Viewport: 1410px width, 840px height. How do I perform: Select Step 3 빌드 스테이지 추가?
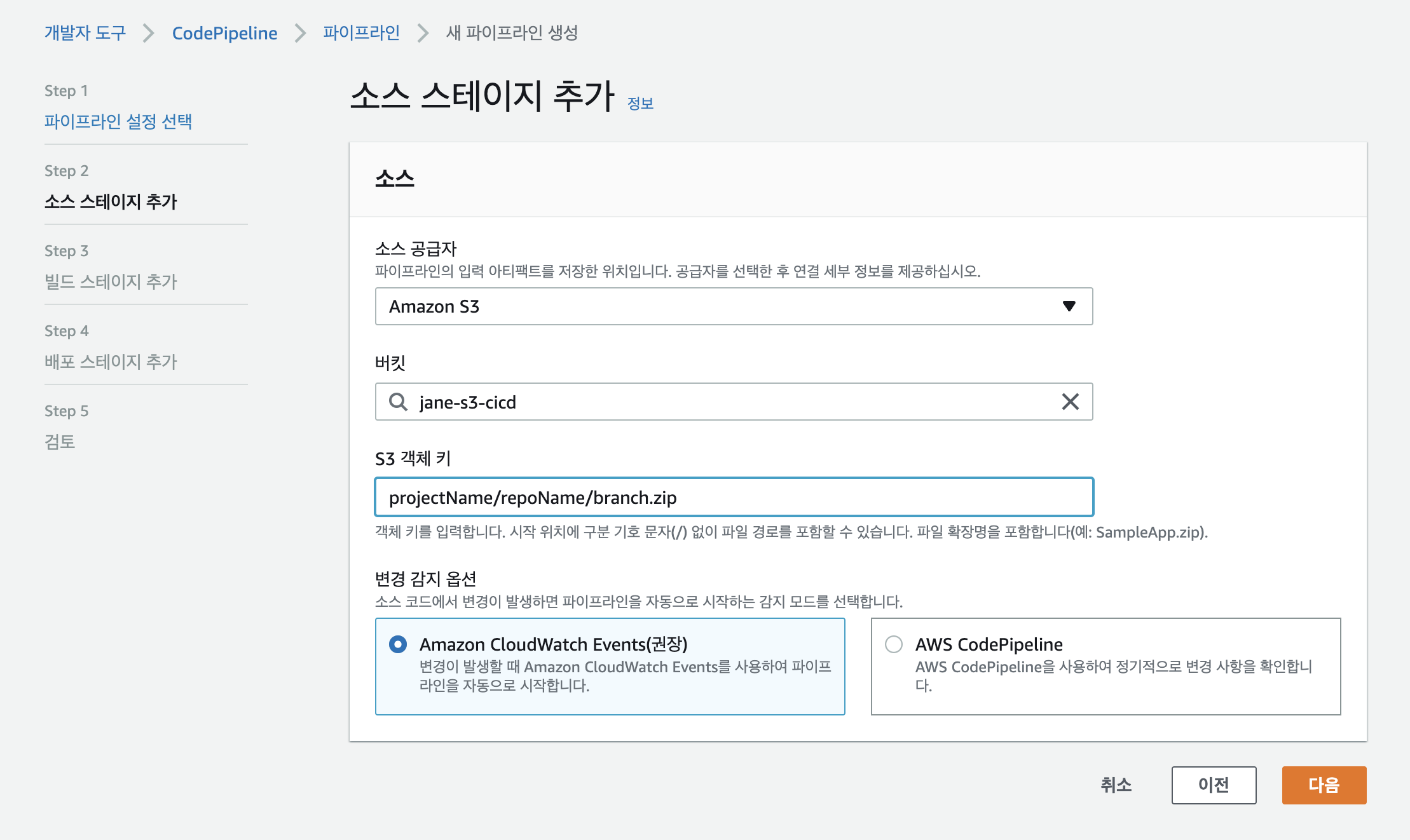pyautogui.click(x=111, y=281)
